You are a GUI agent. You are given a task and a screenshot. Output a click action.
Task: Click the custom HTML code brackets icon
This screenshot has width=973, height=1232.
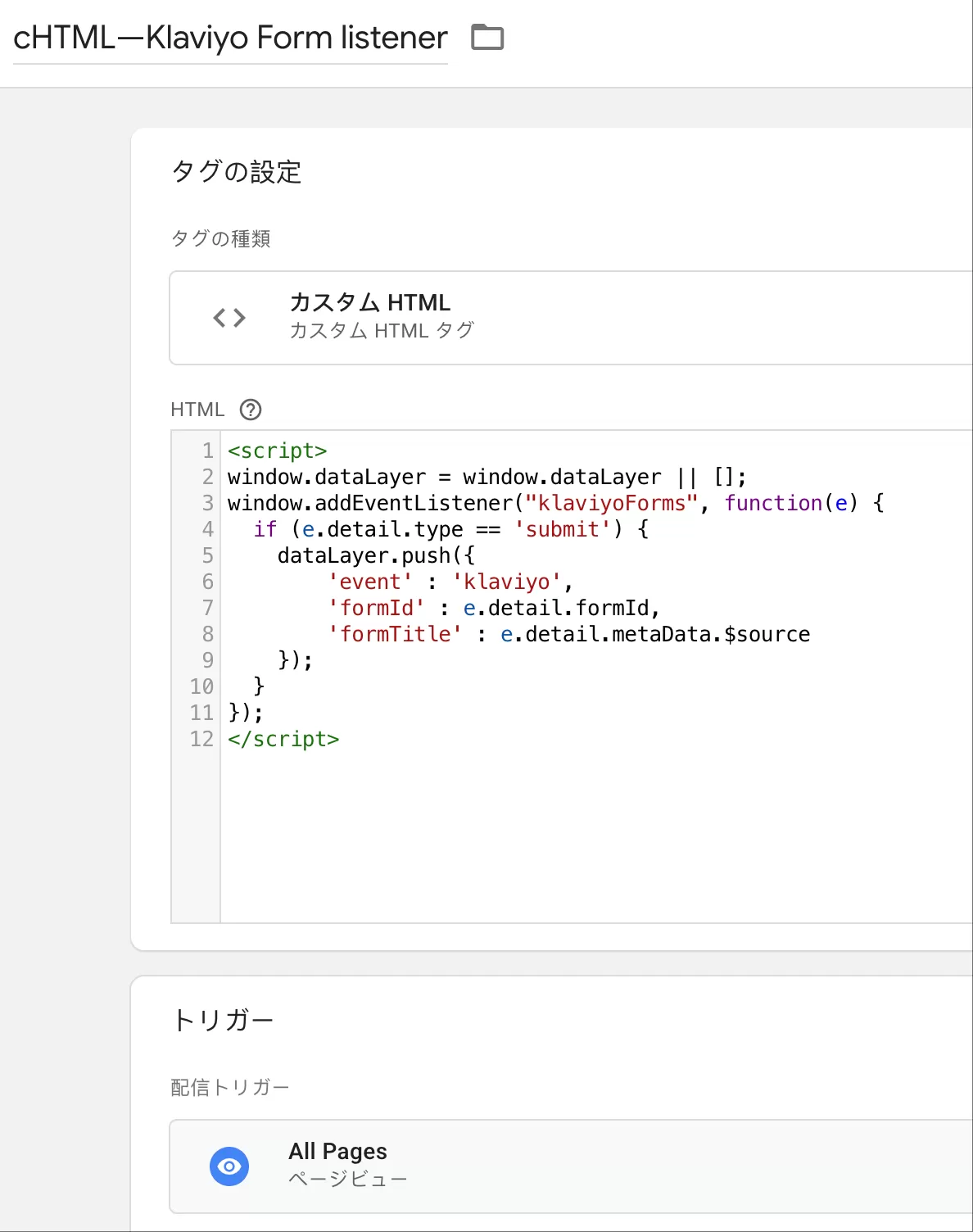(x=229, y=318)
